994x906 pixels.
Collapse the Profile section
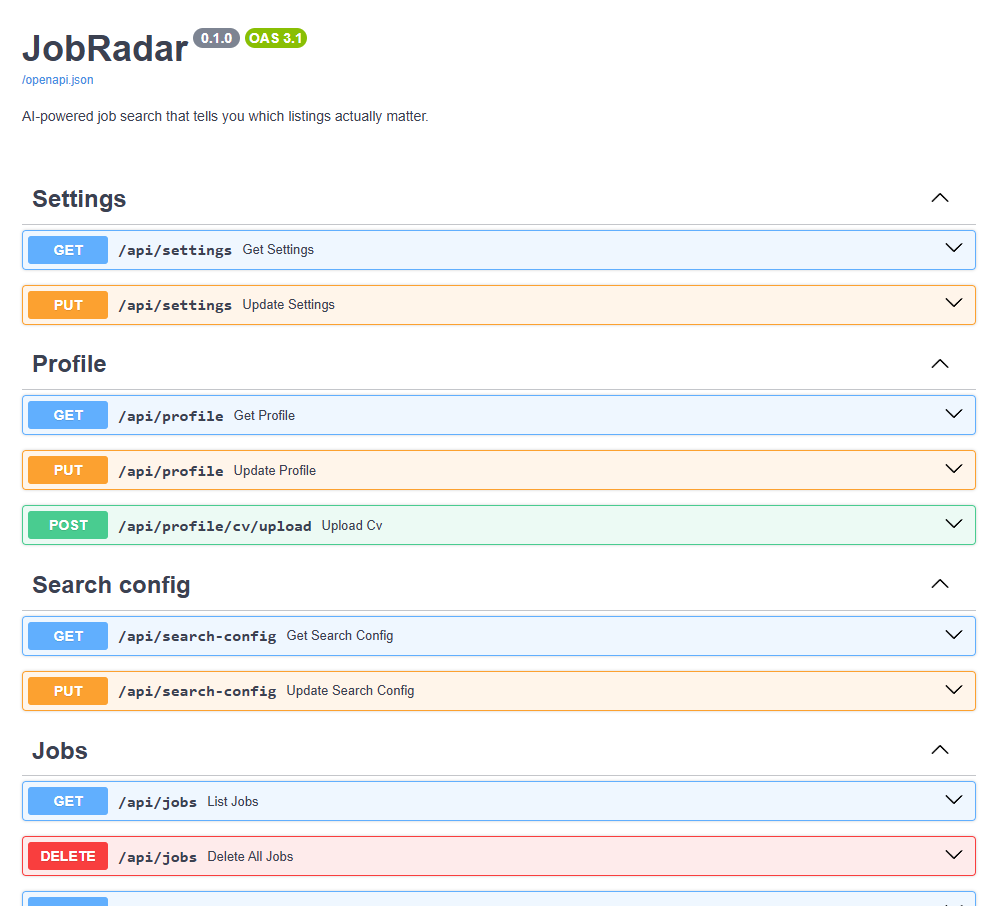coord(939,364)
